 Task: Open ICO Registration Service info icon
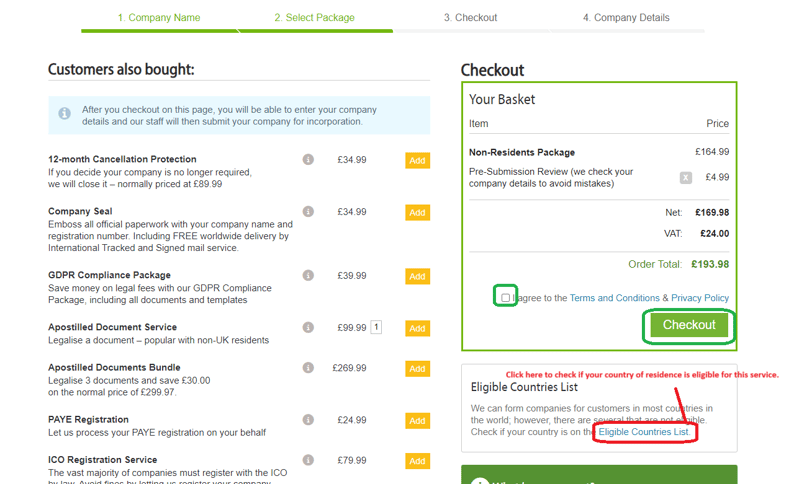(x=308, y=460)
